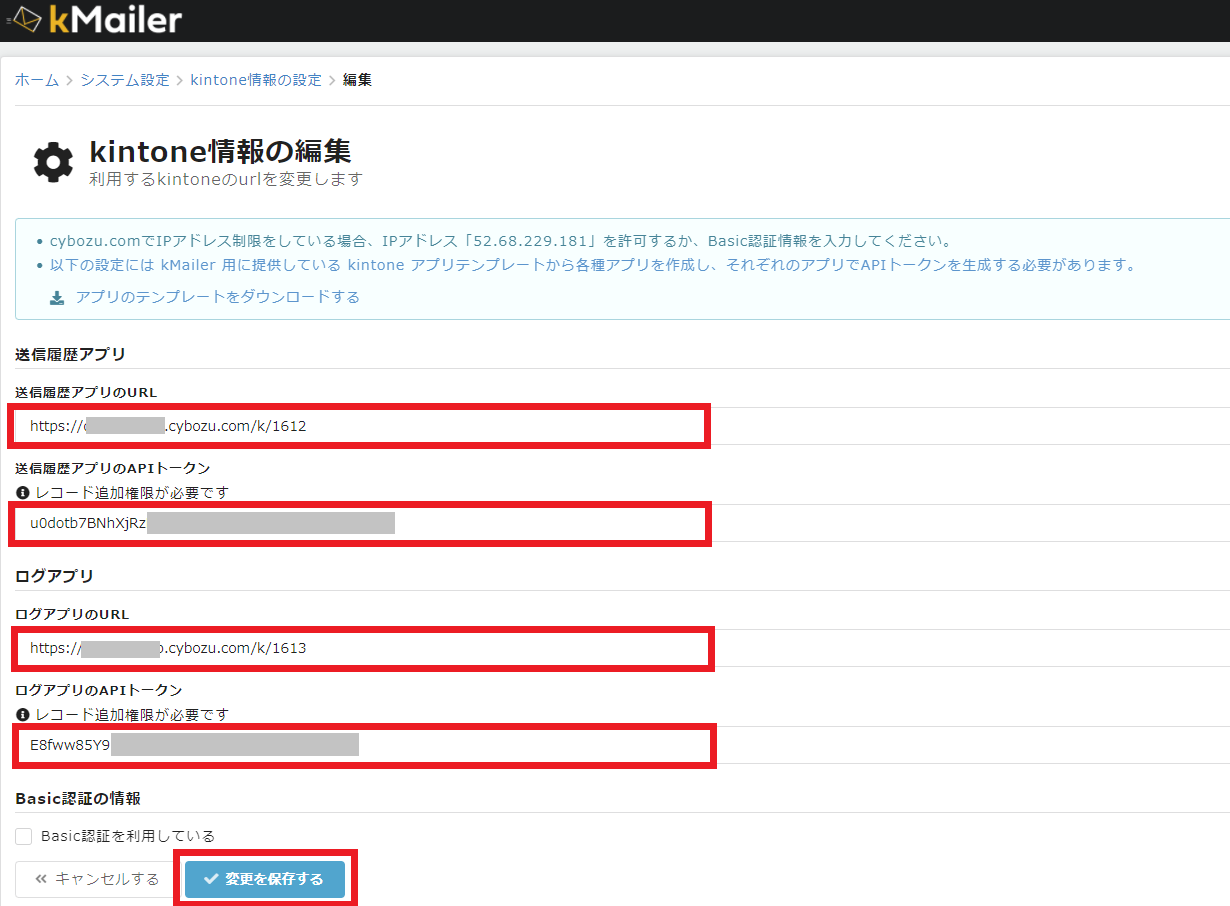Click the キャンセルする button
Viewport: 1230px width, 906px height.
click(96, 879)
